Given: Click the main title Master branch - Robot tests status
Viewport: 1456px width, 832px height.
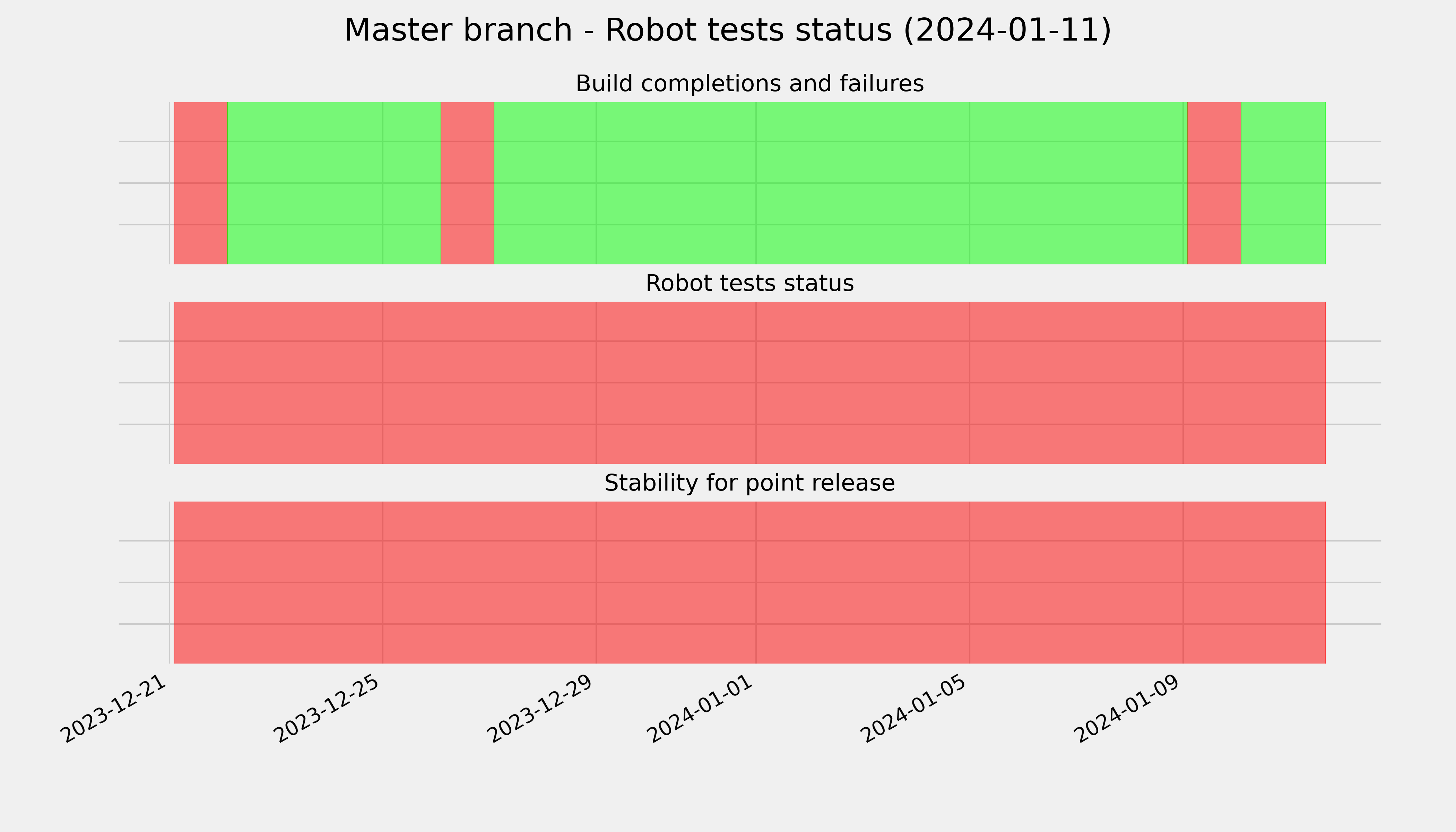Looking at the screenshot, I should [x=727, y=30].
